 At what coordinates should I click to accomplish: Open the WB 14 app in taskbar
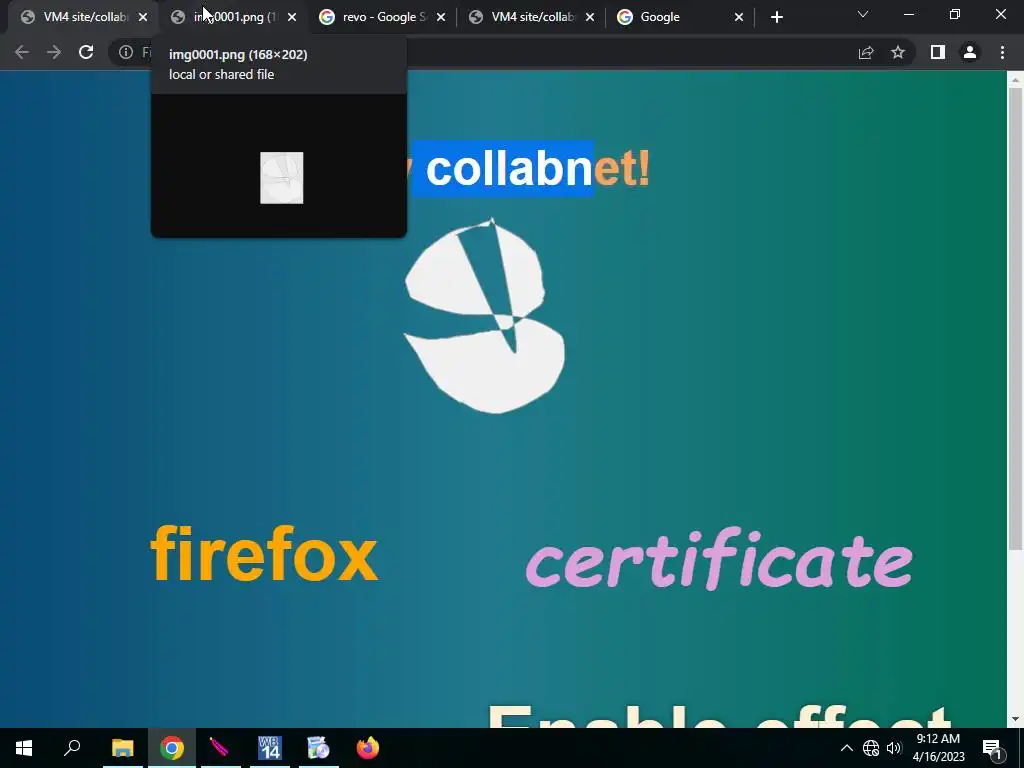pyautogui.click(x=269, y=748)
